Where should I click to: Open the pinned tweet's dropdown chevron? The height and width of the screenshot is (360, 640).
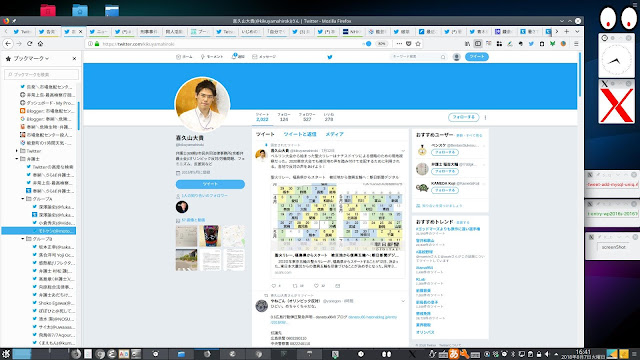(403, 151)
